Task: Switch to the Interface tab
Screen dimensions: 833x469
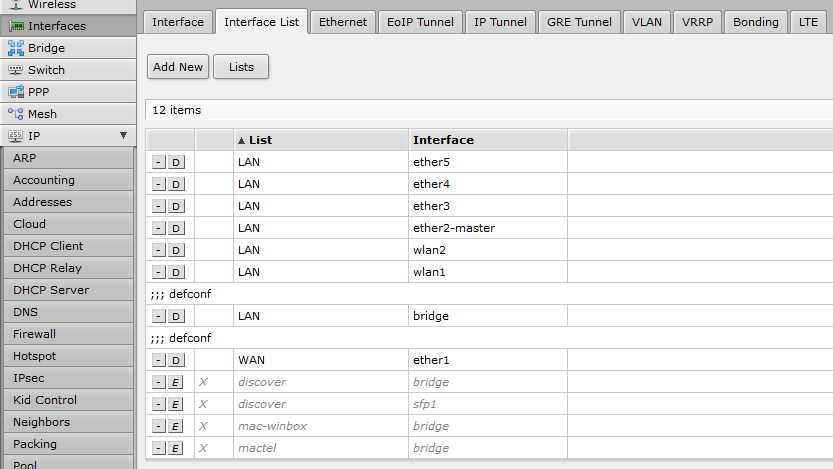Action: click(178, 22)
